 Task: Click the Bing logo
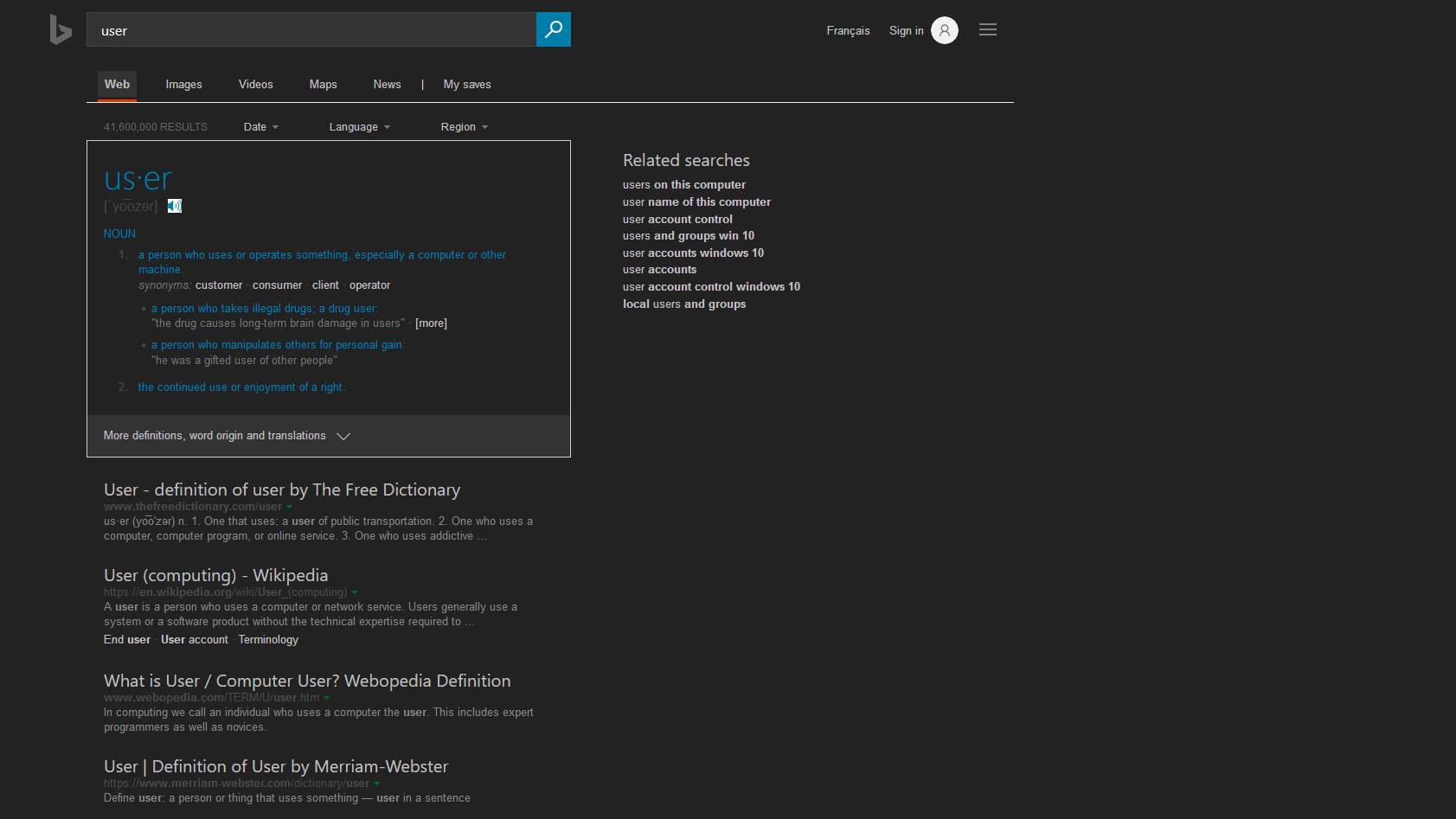pos(60,29)
